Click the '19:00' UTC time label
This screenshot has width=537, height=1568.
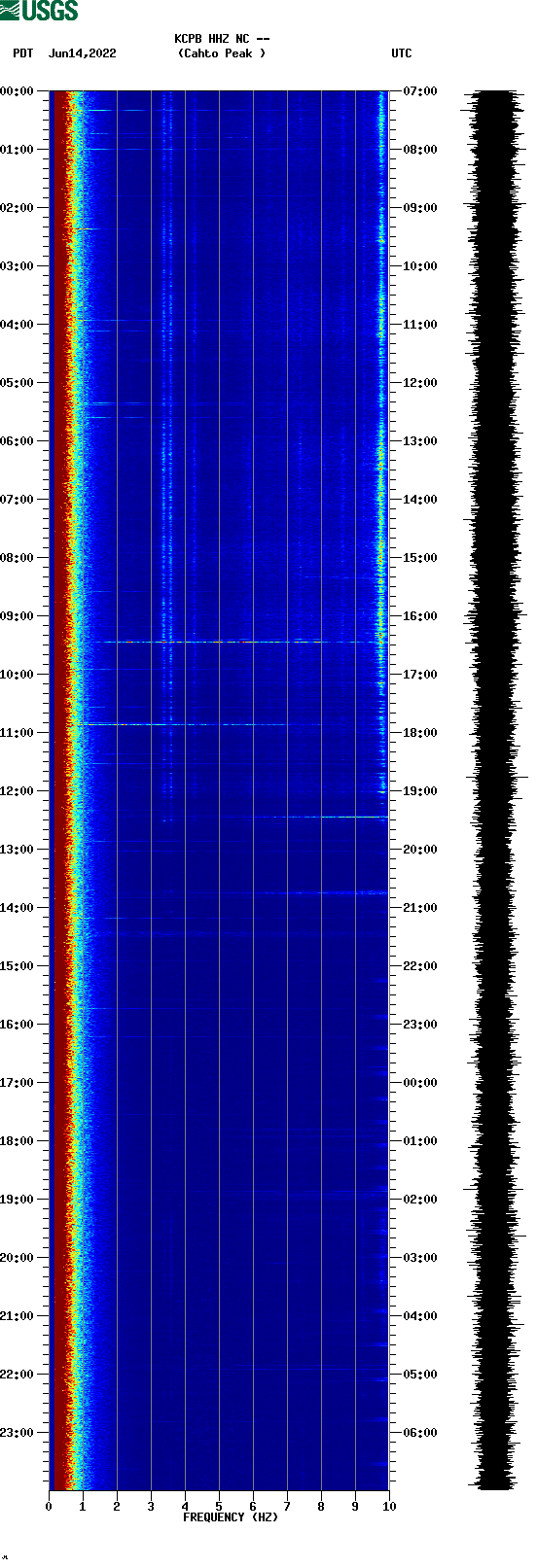click(420, 791)
